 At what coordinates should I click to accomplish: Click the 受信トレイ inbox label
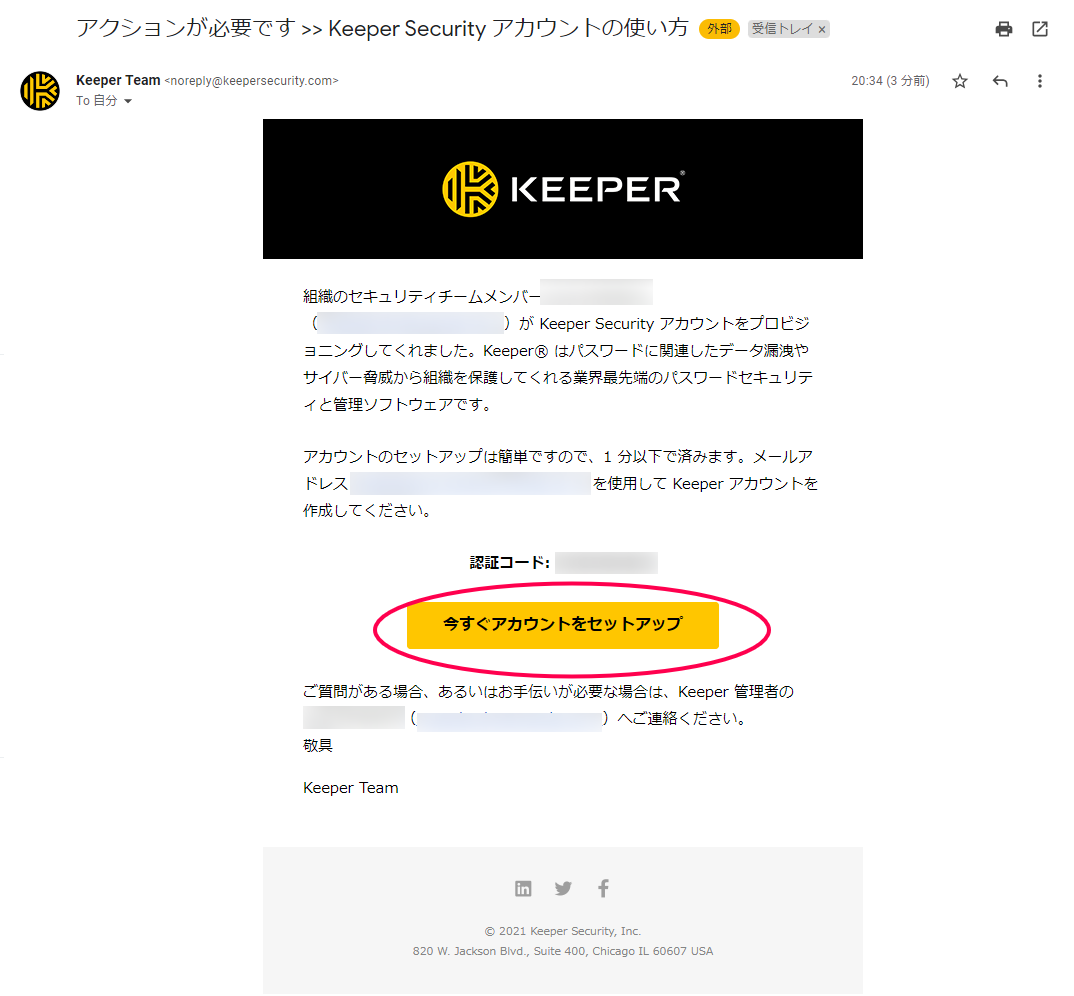point(782,29)
